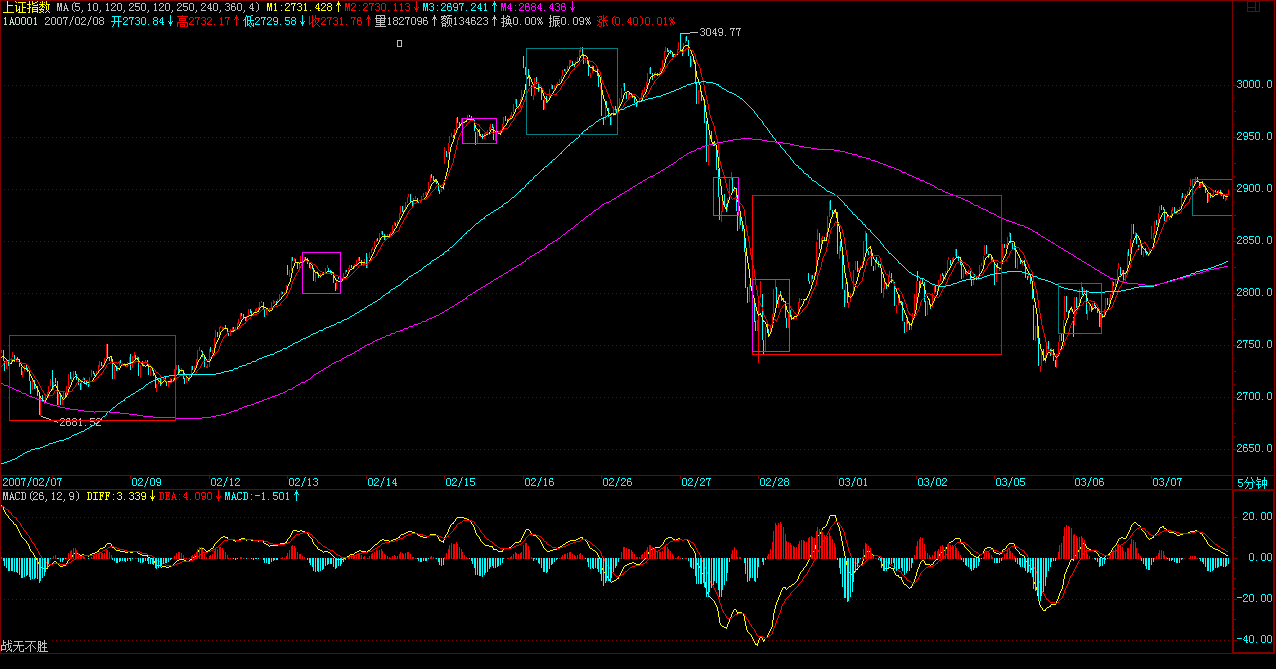
Task: Click the small square marker above the chart
Action: tap(400, 43)
